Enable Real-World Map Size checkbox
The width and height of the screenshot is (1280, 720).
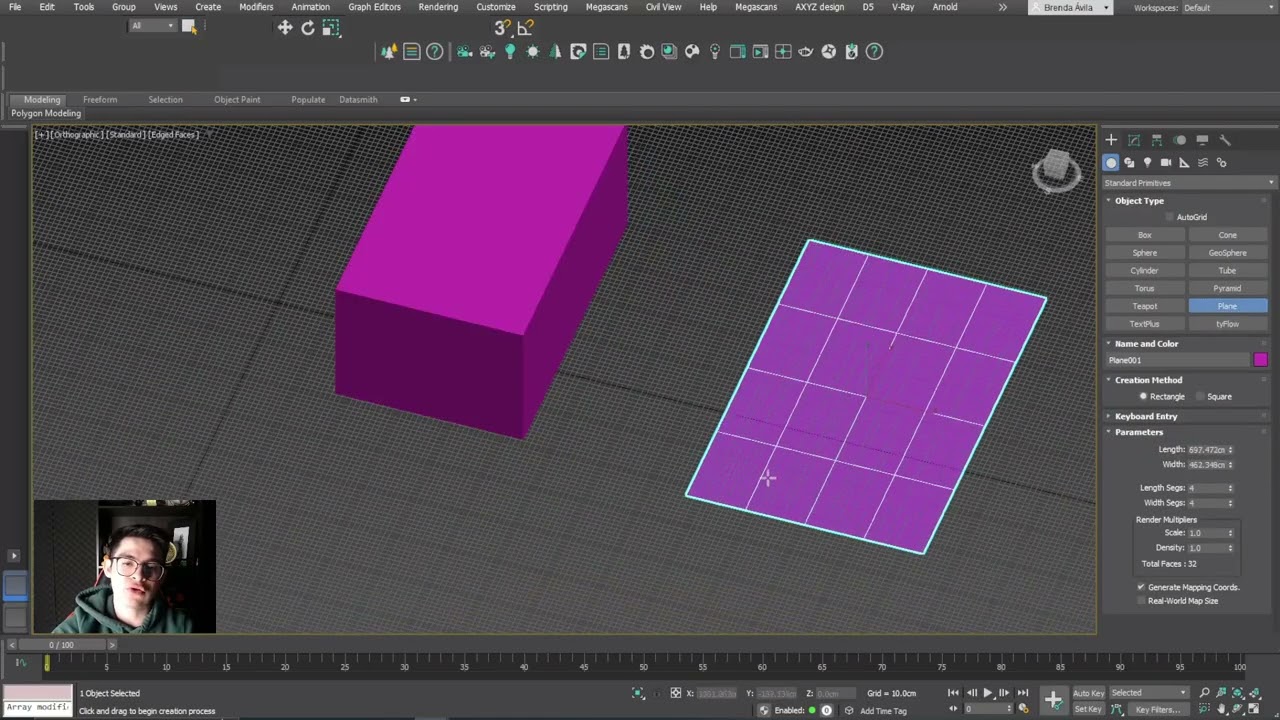pos(1141,601)
